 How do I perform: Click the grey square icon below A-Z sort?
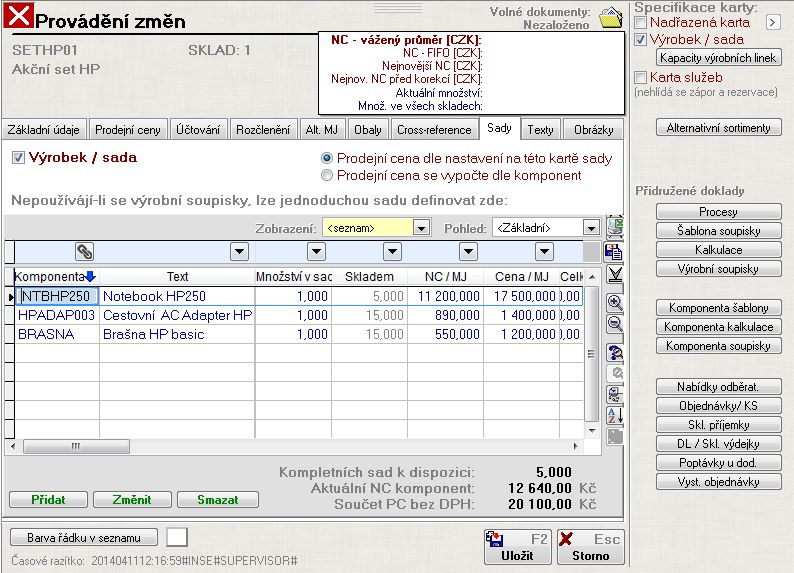pos(615,436)
